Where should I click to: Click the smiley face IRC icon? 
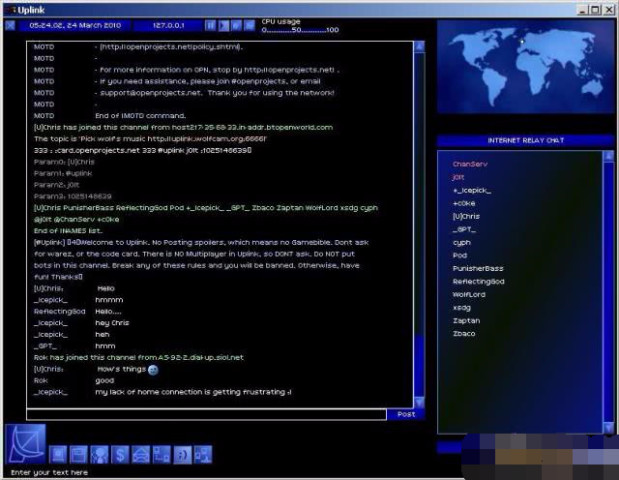[181, 455]
